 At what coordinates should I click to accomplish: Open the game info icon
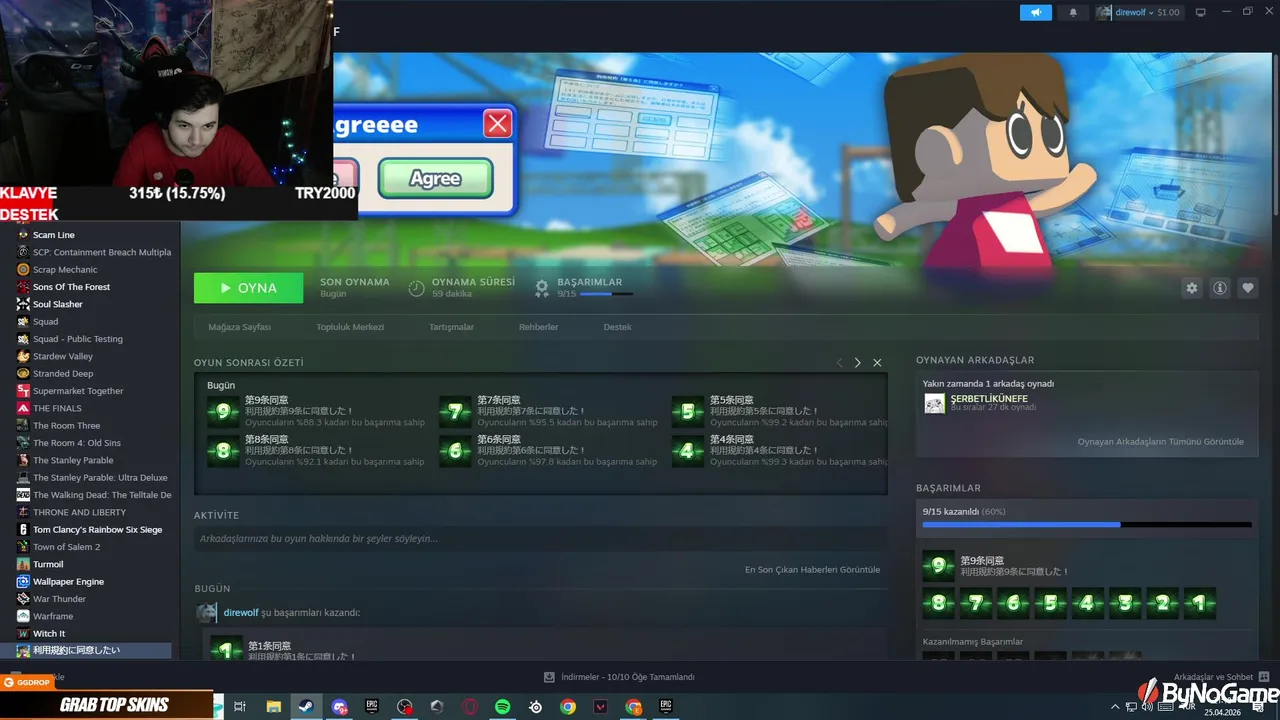click(x=1220, y=288)
